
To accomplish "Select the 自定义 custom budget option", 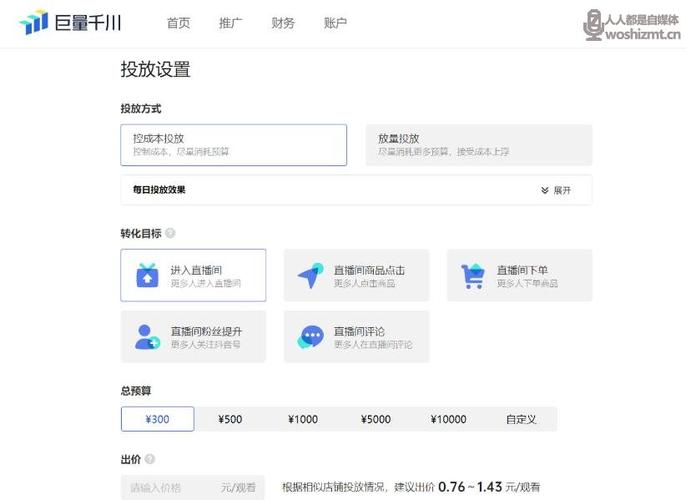I will [x=521, y=419].
